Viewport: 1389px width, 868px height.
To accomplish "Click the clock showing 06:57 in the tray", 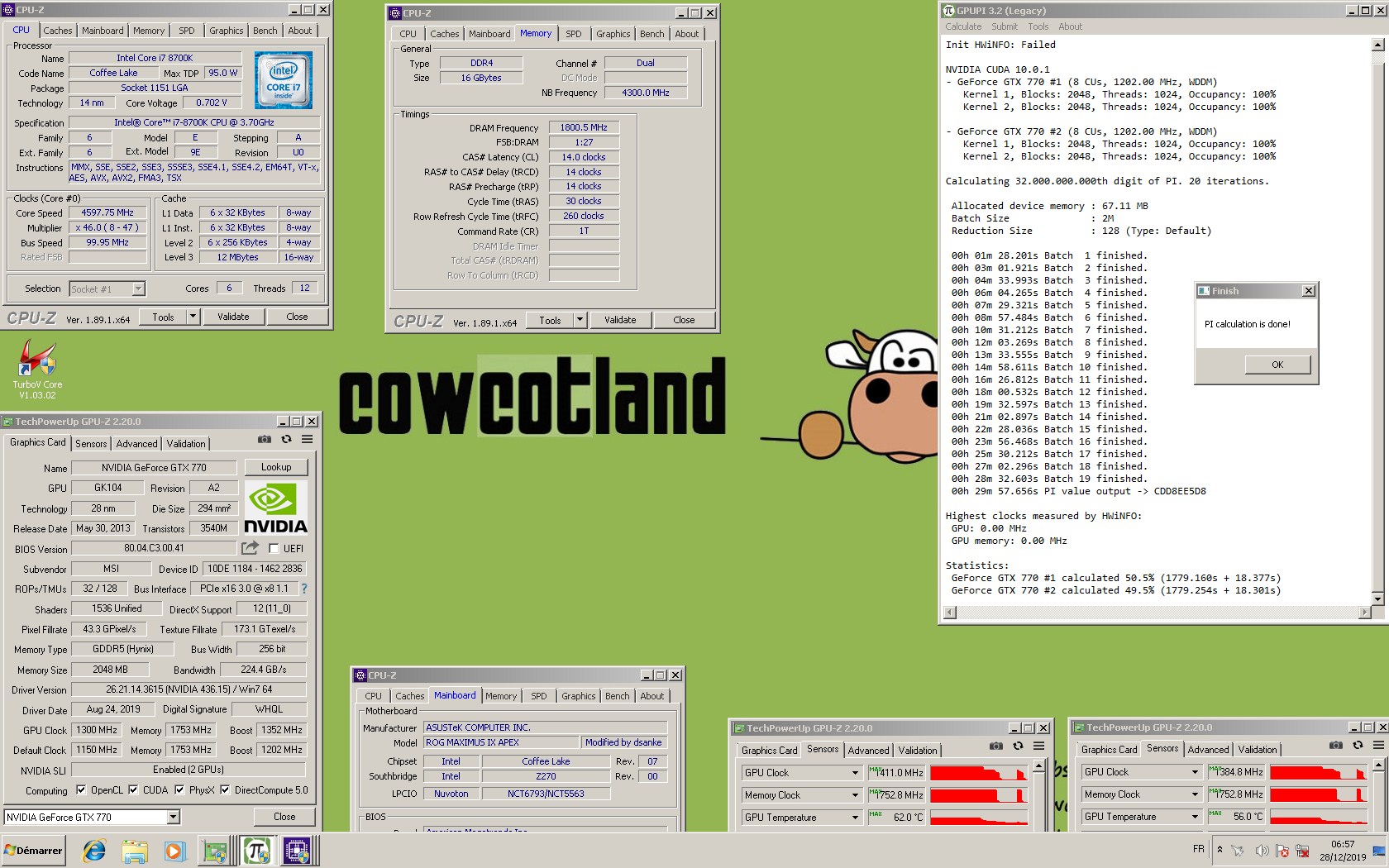I will [x=1343, y=844].
